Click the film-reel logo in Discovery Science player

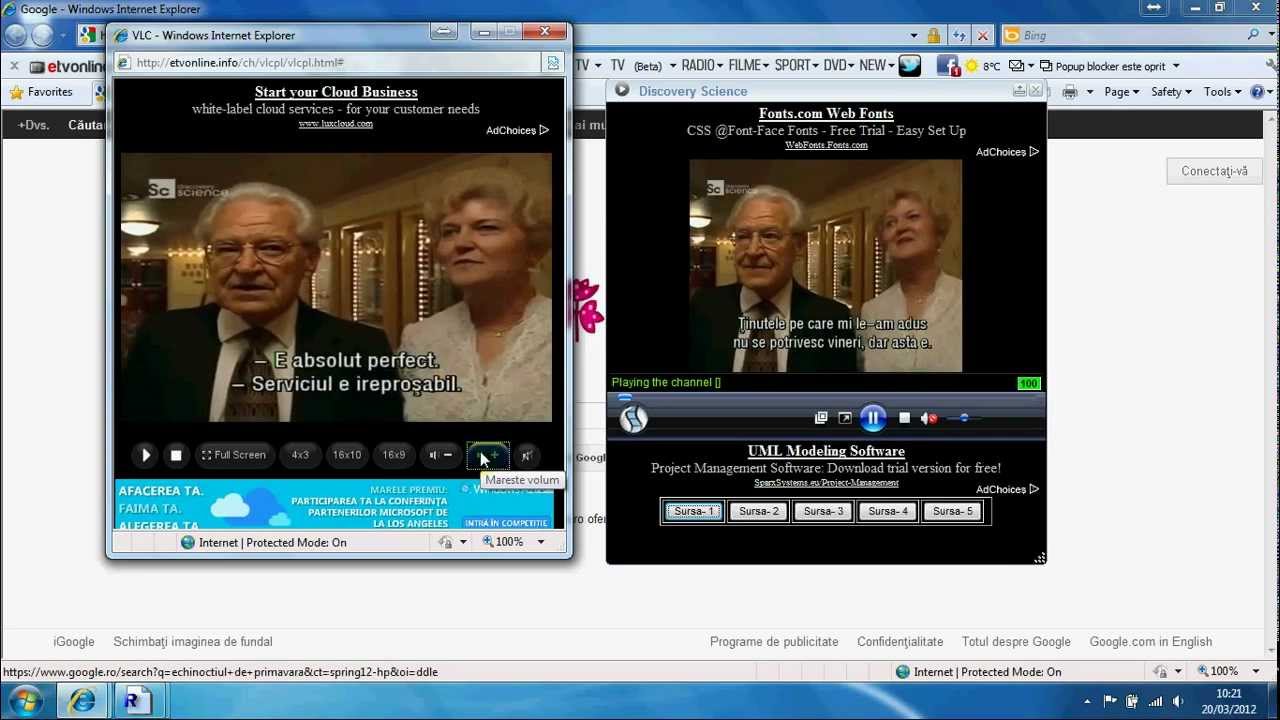point(633,419)
